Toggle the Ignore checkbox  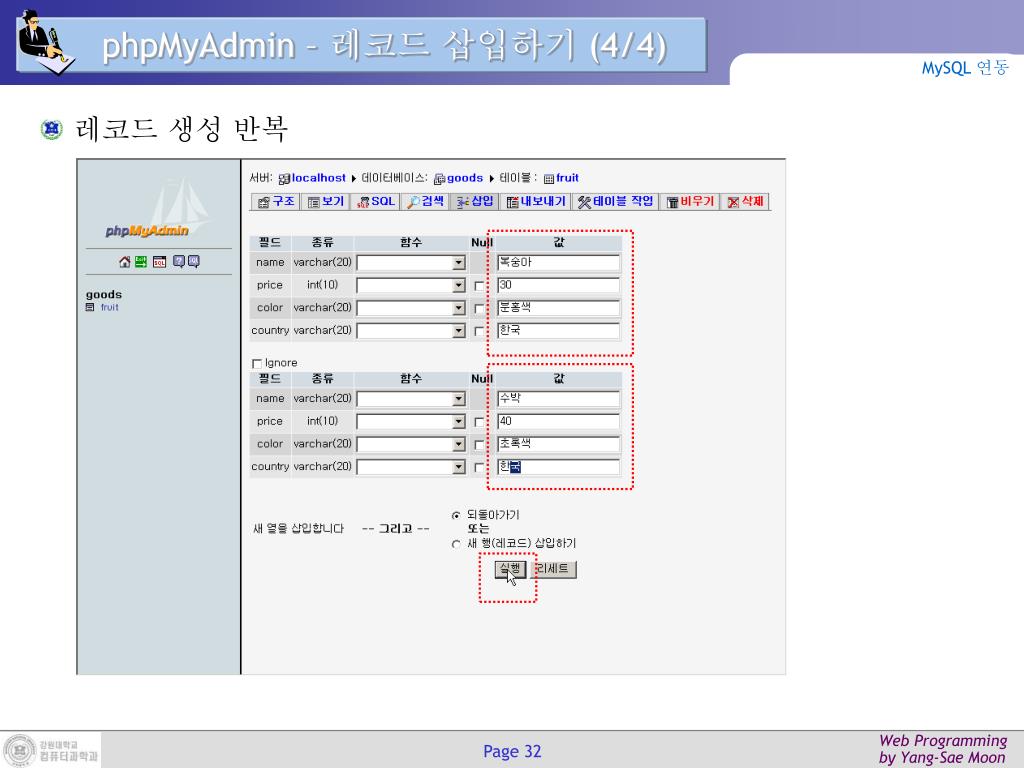pyautogui.click(x=257, y=364)
